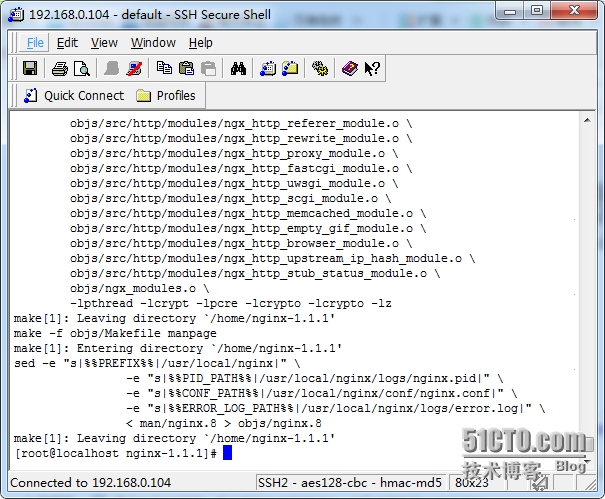Open the Settings gears icon

tap(320, 69)
